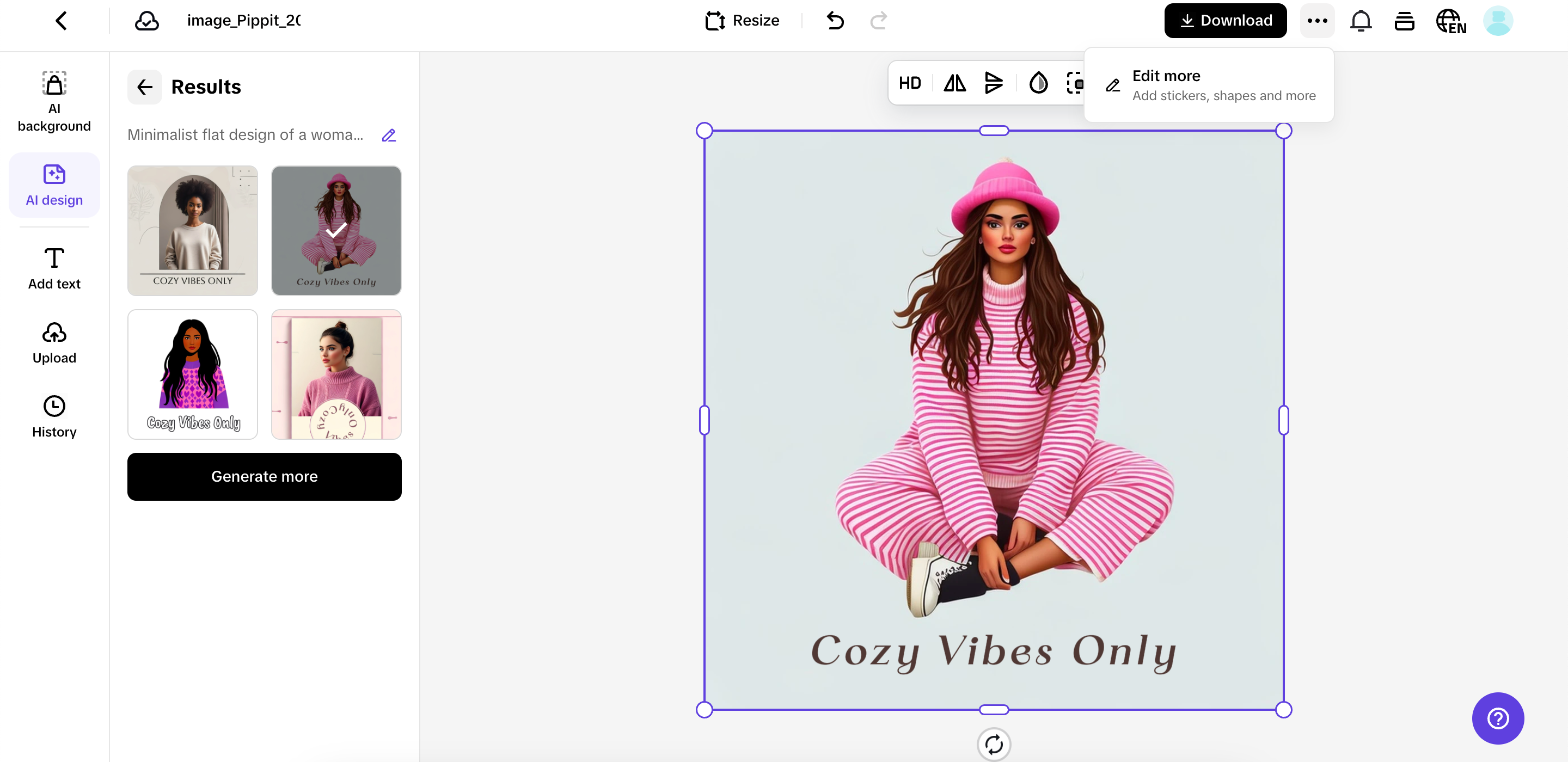The height and width of the screenshot is (762, 1568).
Task: Click the Download button
Action: (x=1224, y=21)
